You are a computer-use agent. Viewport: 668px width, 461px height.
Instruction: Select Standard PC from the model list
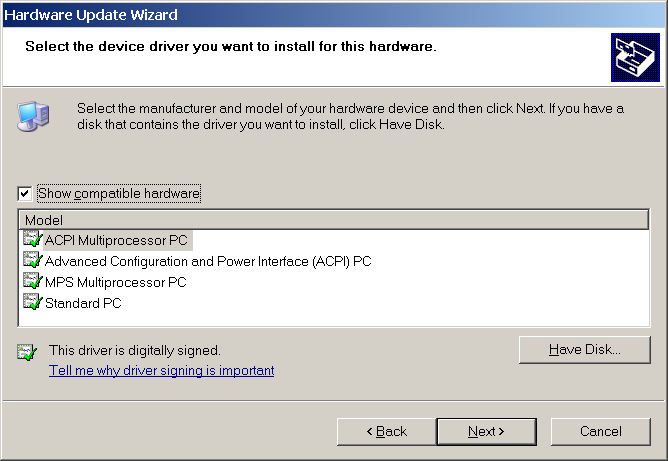83,303
